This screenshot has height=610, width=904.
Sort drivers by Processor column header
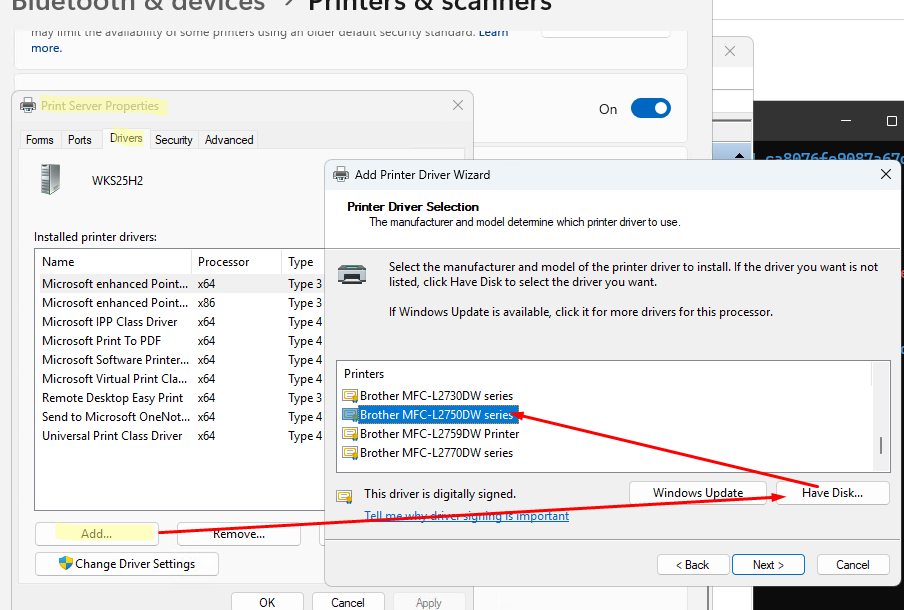pos(235,262)
